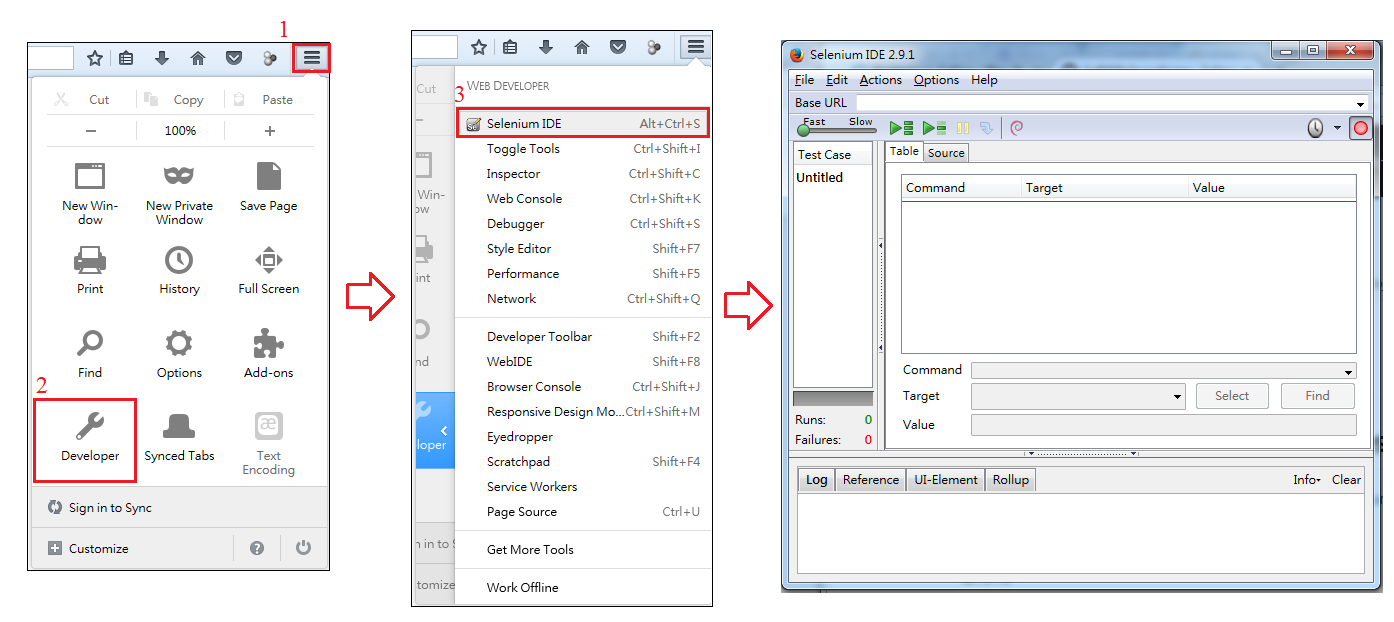Screen dimensions: 1394x622
Task: Open the Command combo box dropdown
Action: click(x=1349, y=372)
